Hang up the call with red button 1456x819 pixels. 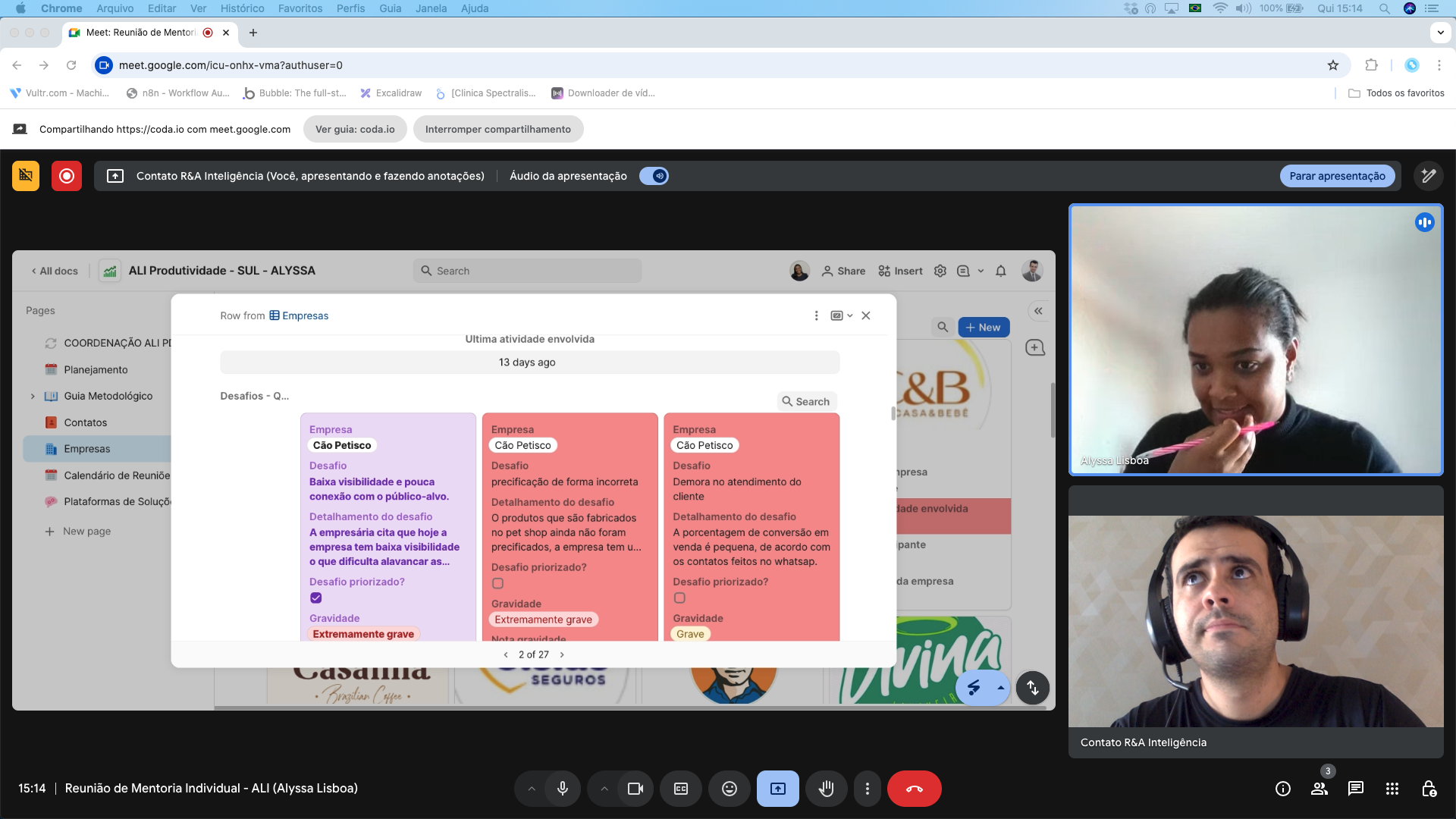[914, 789]
